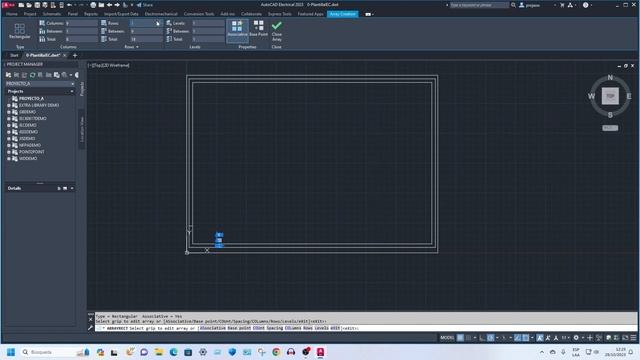Open the Project ribbon tab
Viewport: 640px width, 360px height.
pyautogui.click(x=30, y=14)
